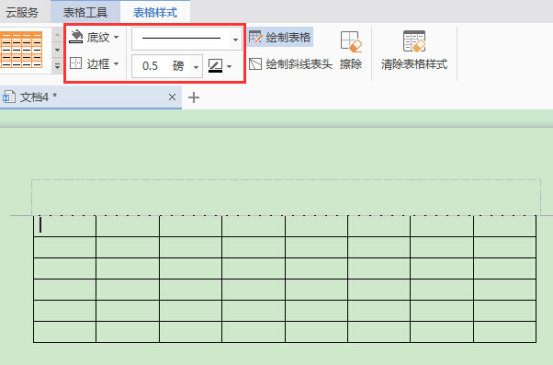Expand the table styles gallery more arrow
This screenshot has width=553, height=365.
[57, 66]
